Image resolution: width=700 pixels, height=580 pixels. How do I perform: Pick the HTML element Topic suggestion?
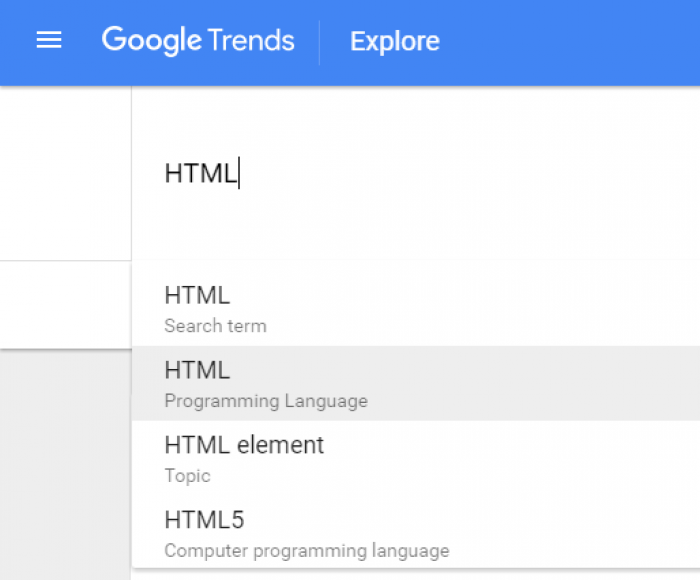click(x=416, y=458)
